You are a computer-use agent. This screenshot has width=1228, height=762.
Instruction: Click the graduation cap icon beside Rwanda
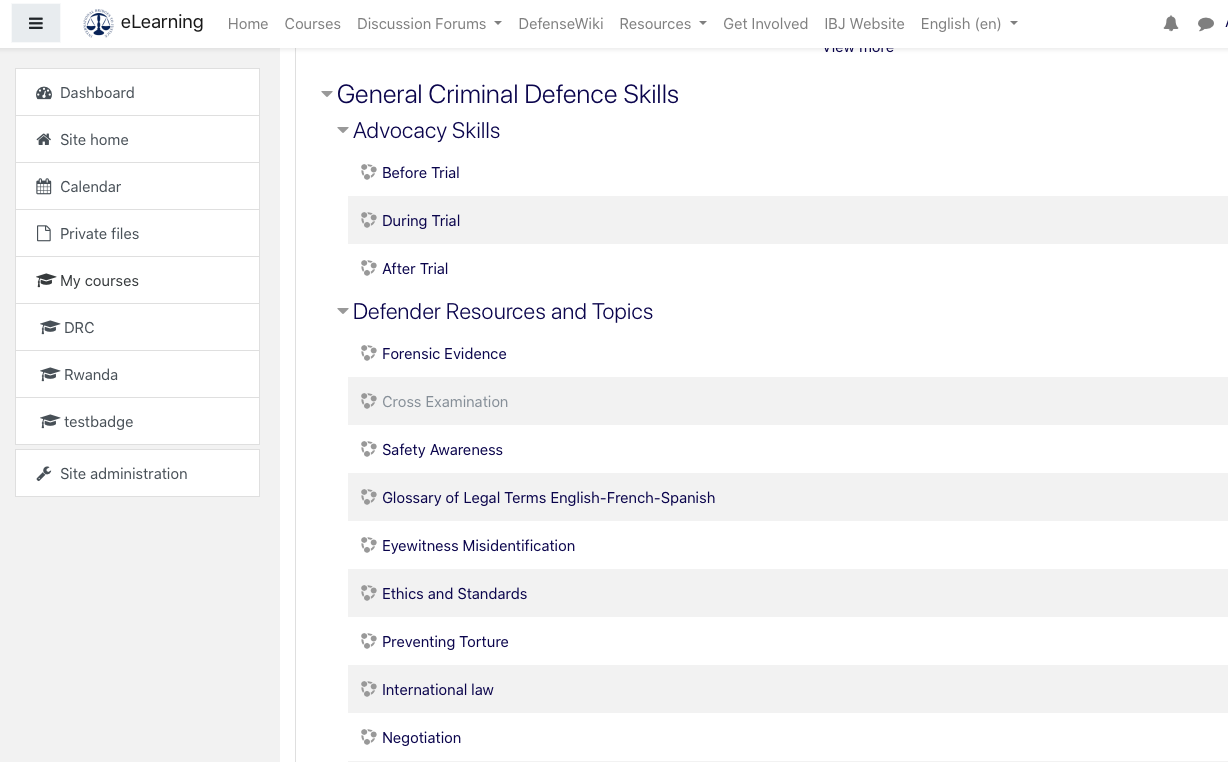pyautogui.click(x=49, y=375)
